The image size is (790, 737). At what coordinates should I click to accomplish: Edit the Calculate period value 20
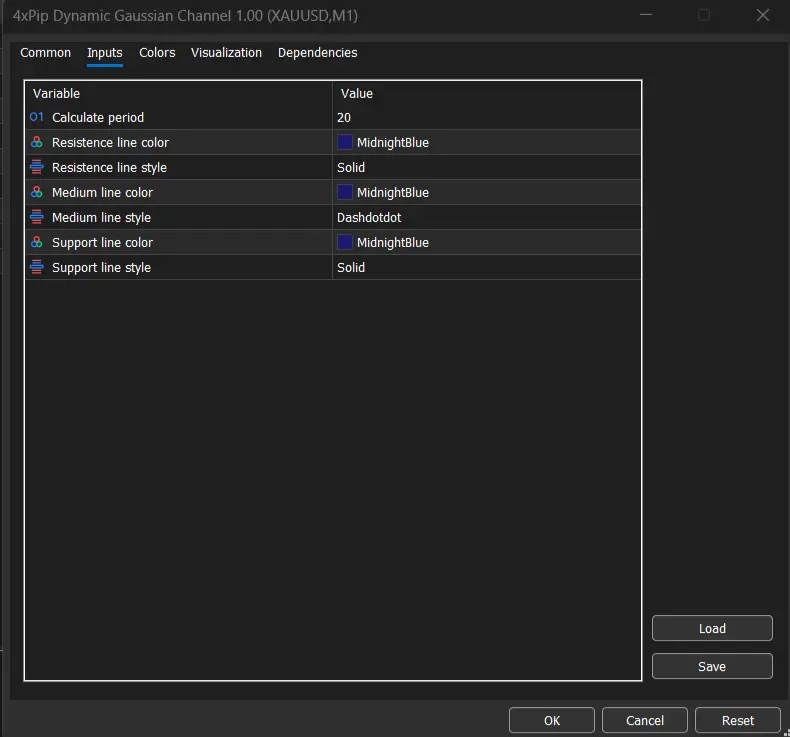click(x=486, y=117)
